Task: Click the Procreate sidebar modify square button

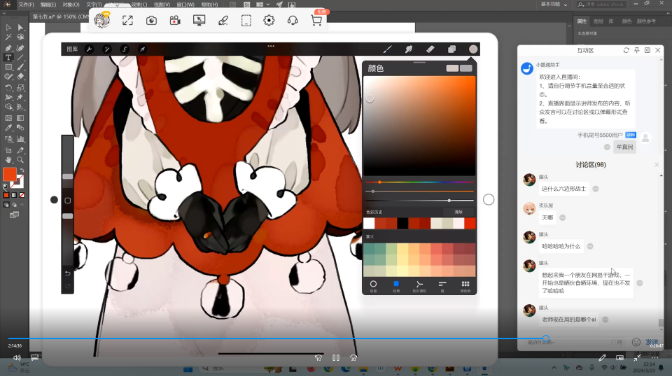Action: [x=68, y=201]
